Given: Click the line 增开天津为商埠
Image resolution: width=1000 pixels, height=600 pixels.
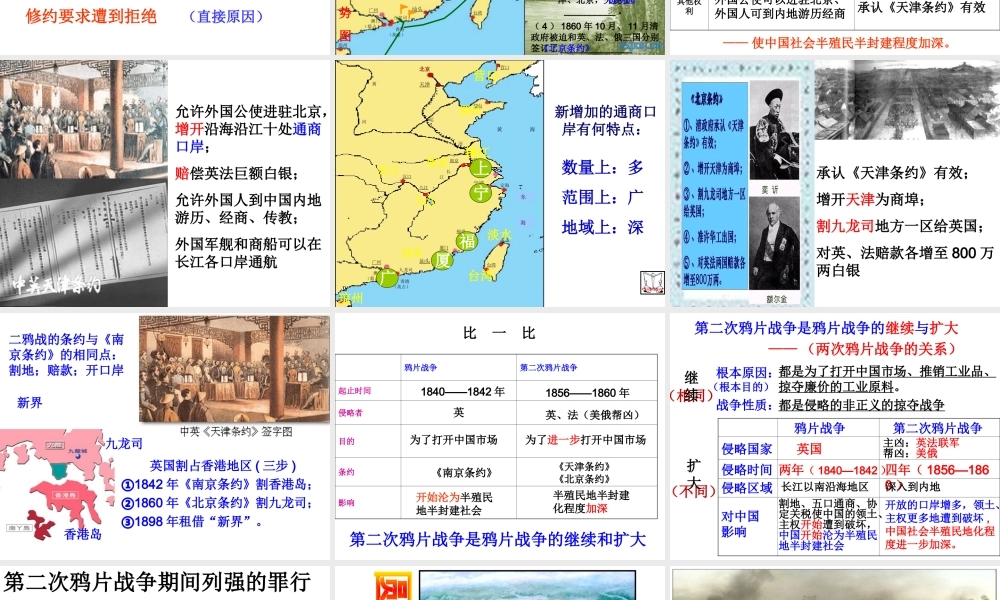Looking at the screenshot, I should pos(871,200).
